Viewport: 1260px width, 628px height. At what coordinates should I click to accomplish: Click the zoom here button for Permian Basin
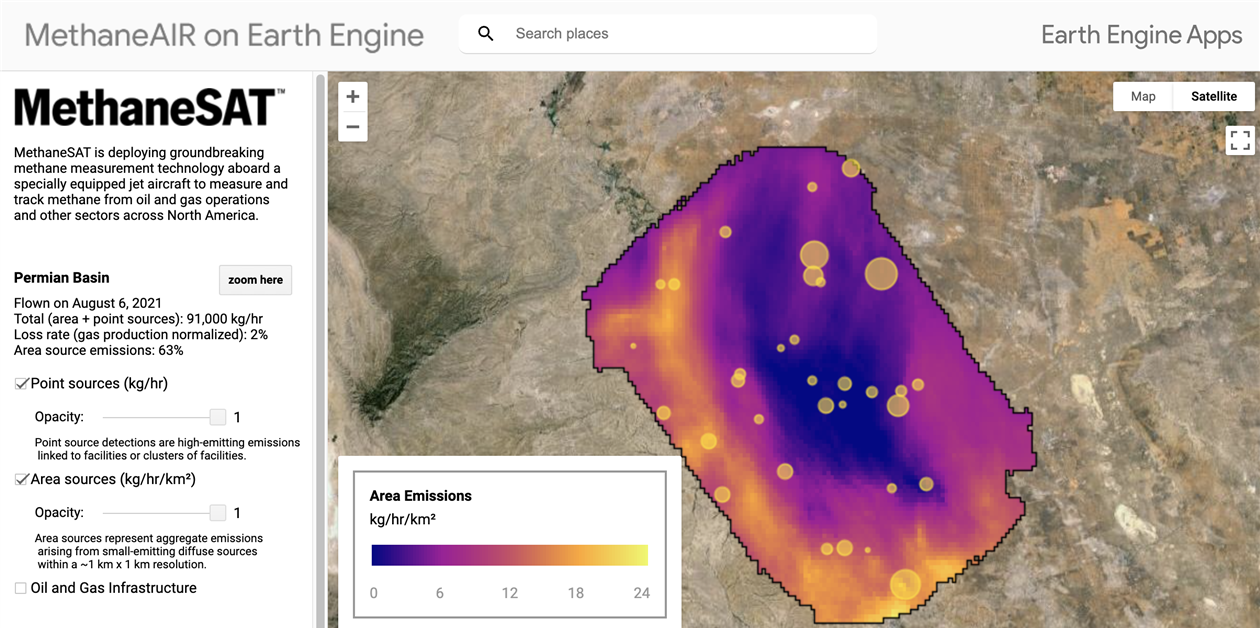(255, 280)
